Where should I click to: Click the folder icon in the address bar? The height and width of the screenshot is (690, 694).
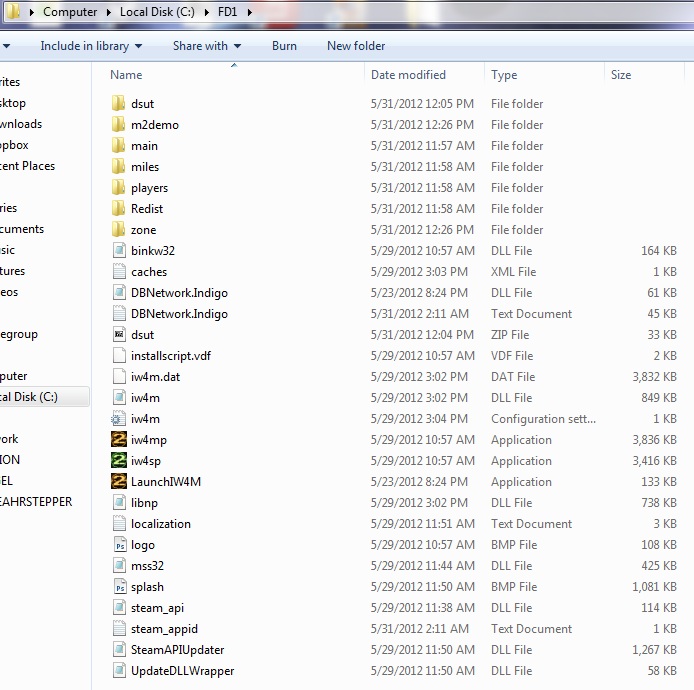point(14,11)
